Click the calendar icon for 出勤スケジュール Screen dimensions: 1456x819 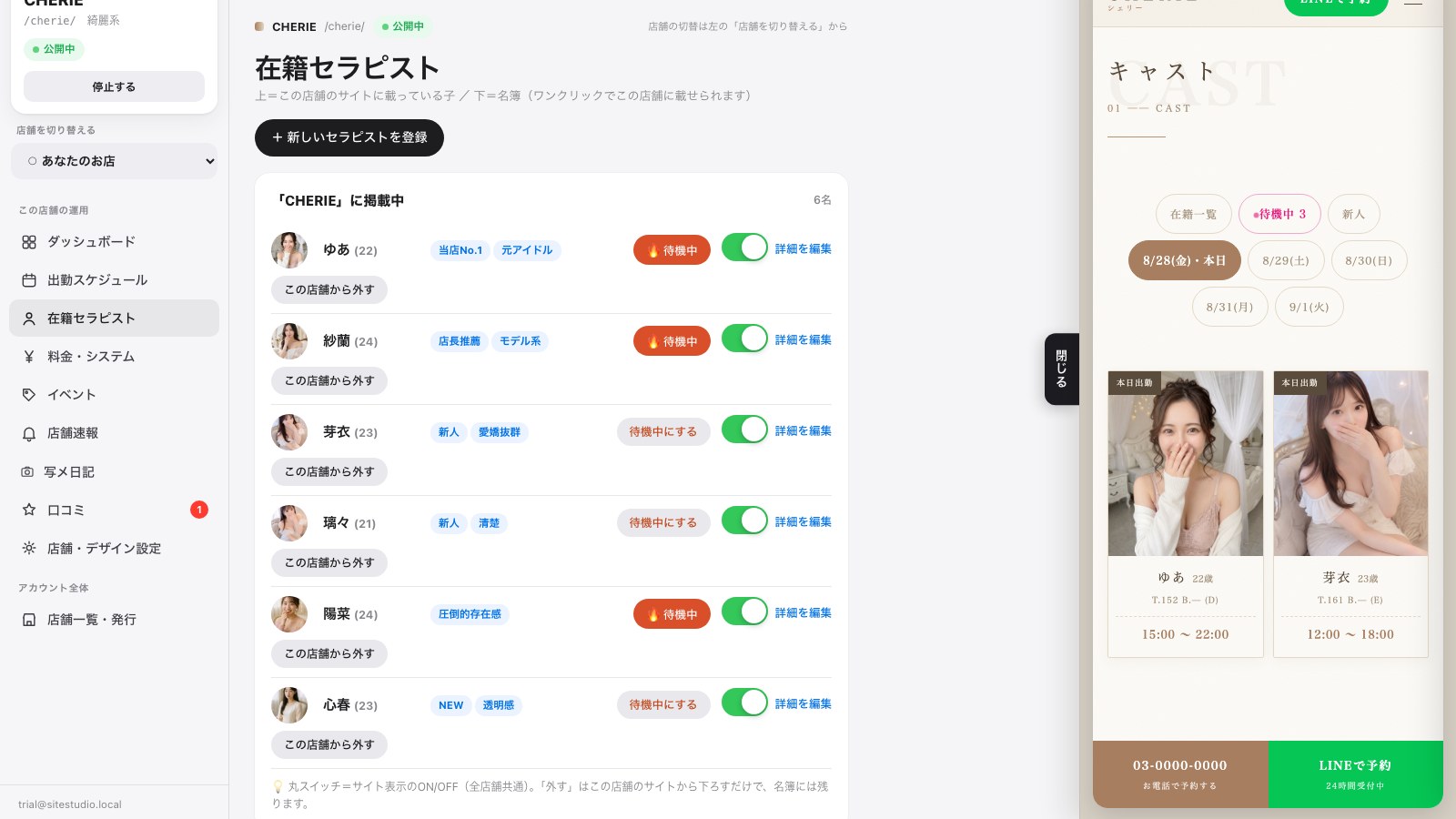pyautogui.click(x=29, y=280)
